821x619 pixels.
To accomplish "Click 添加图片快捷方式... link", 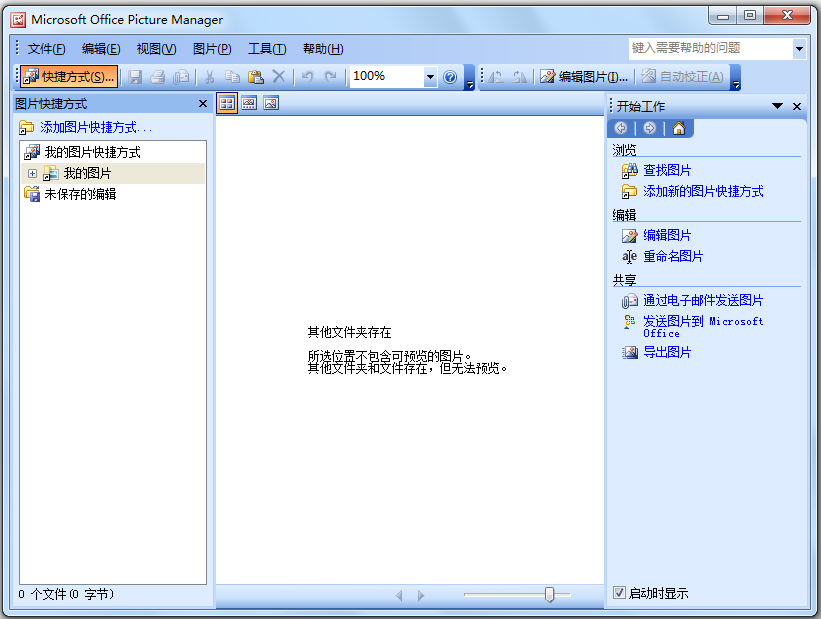I will pyautogui.click(x=96, y=127).
